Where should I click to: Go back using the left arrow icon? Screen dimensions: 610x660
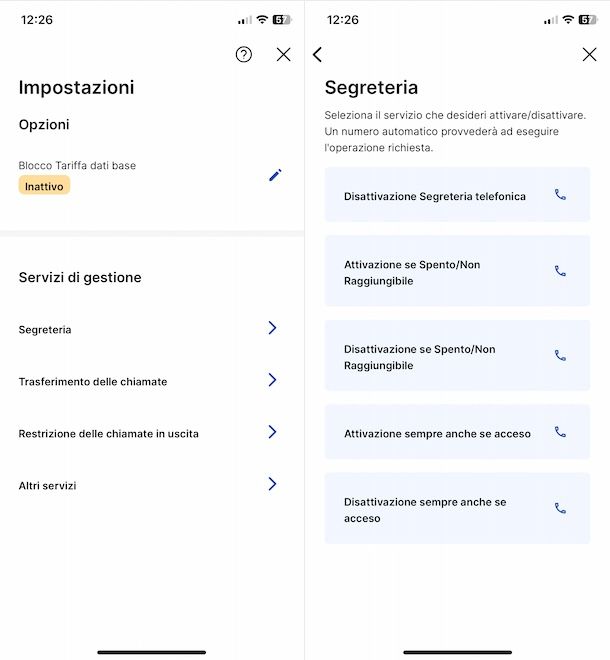[318, 55]
